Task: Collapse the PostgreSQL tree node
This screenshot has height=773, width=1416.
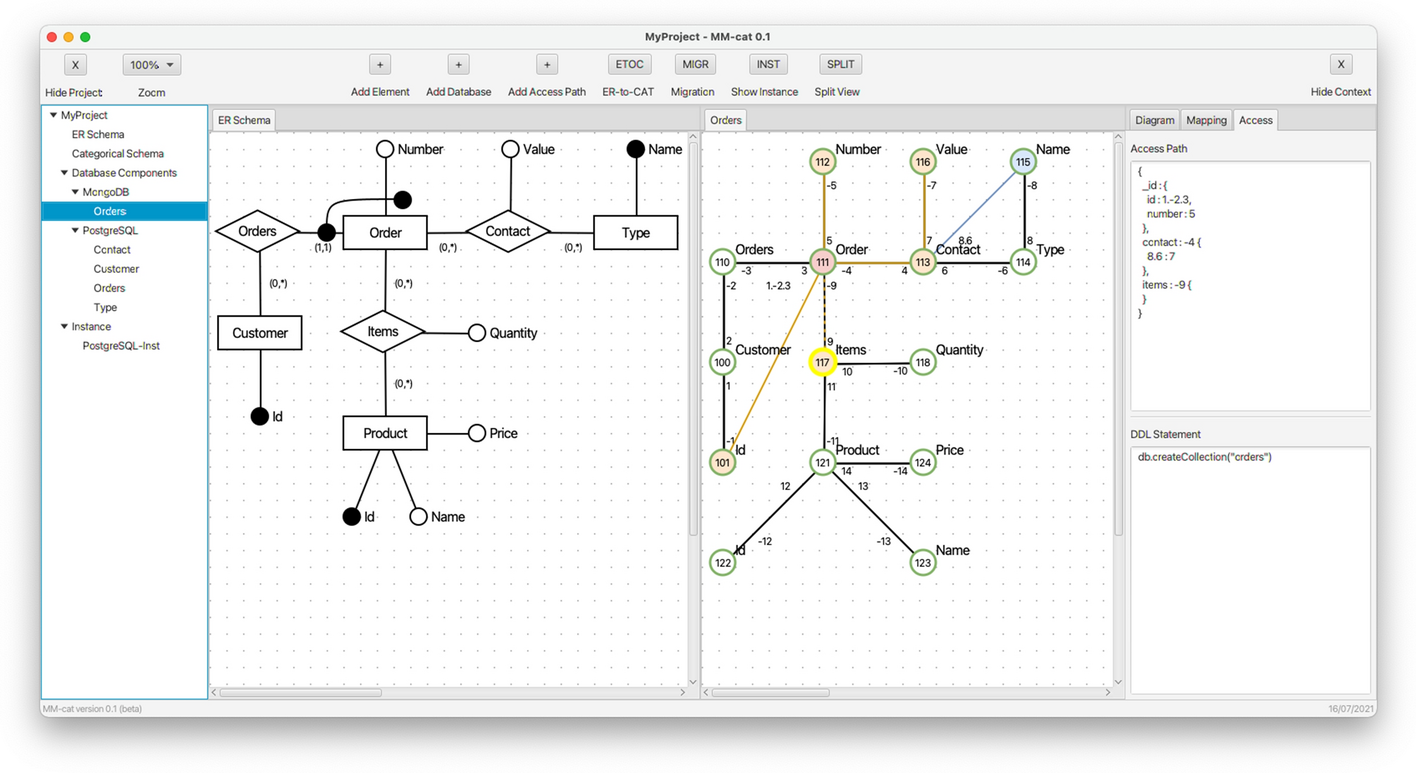Action: tap(75, 230)
